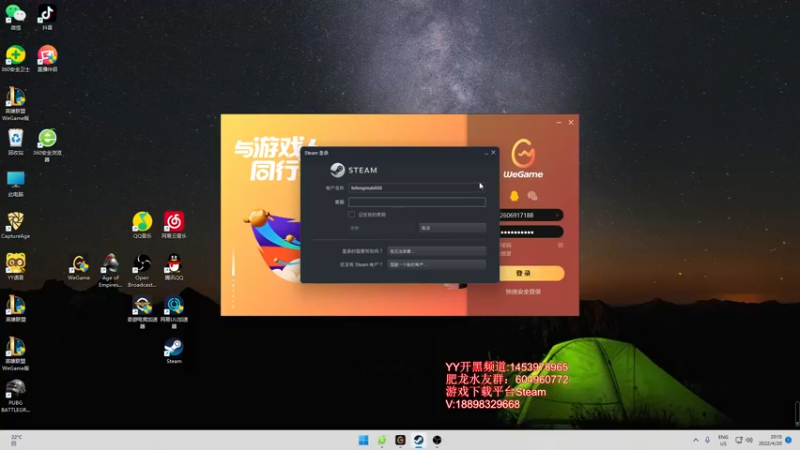Open the WeGame desktop shortcut
This screenshot has height=450, width=800.
click(x=79, y=267)
